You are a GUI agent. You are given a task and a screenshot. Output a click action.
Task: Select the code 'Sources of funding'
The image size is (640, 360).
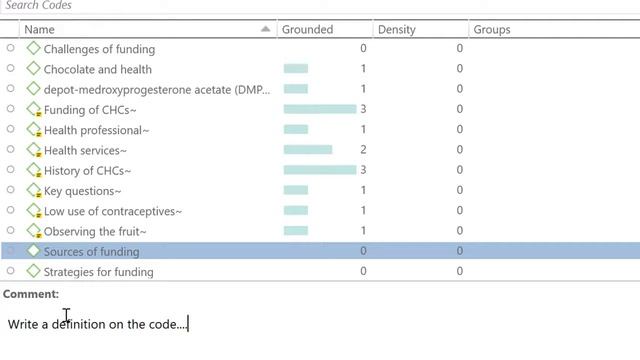[x=92, y=252]
